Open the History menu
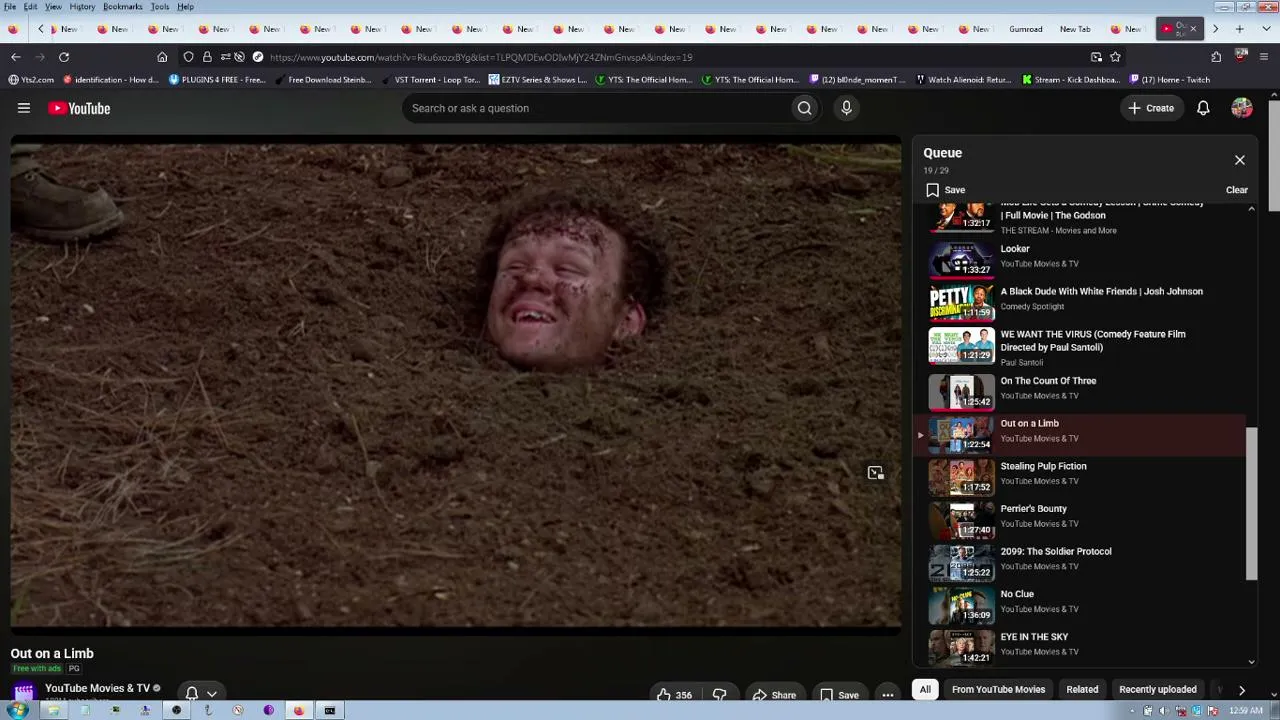Image resolution: width=1280 pixels, height=720 pixels. coord(82,7)
